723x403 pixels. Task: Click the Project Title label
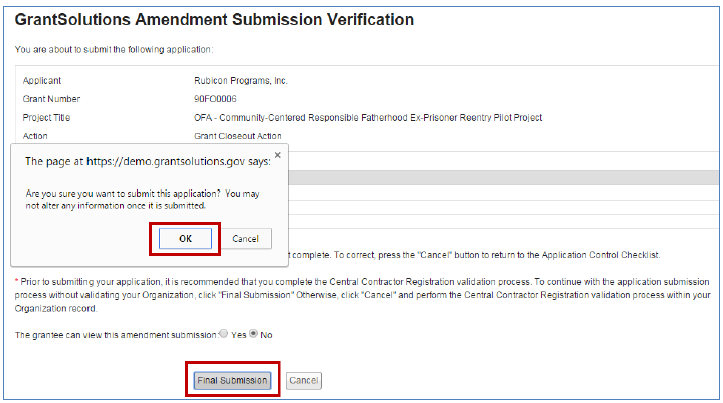click(46, 117)
